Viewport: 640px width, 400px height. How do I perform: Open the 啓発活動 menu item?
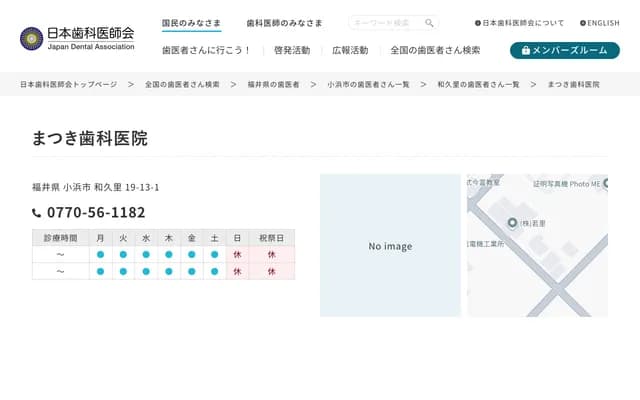coord(291,50)
